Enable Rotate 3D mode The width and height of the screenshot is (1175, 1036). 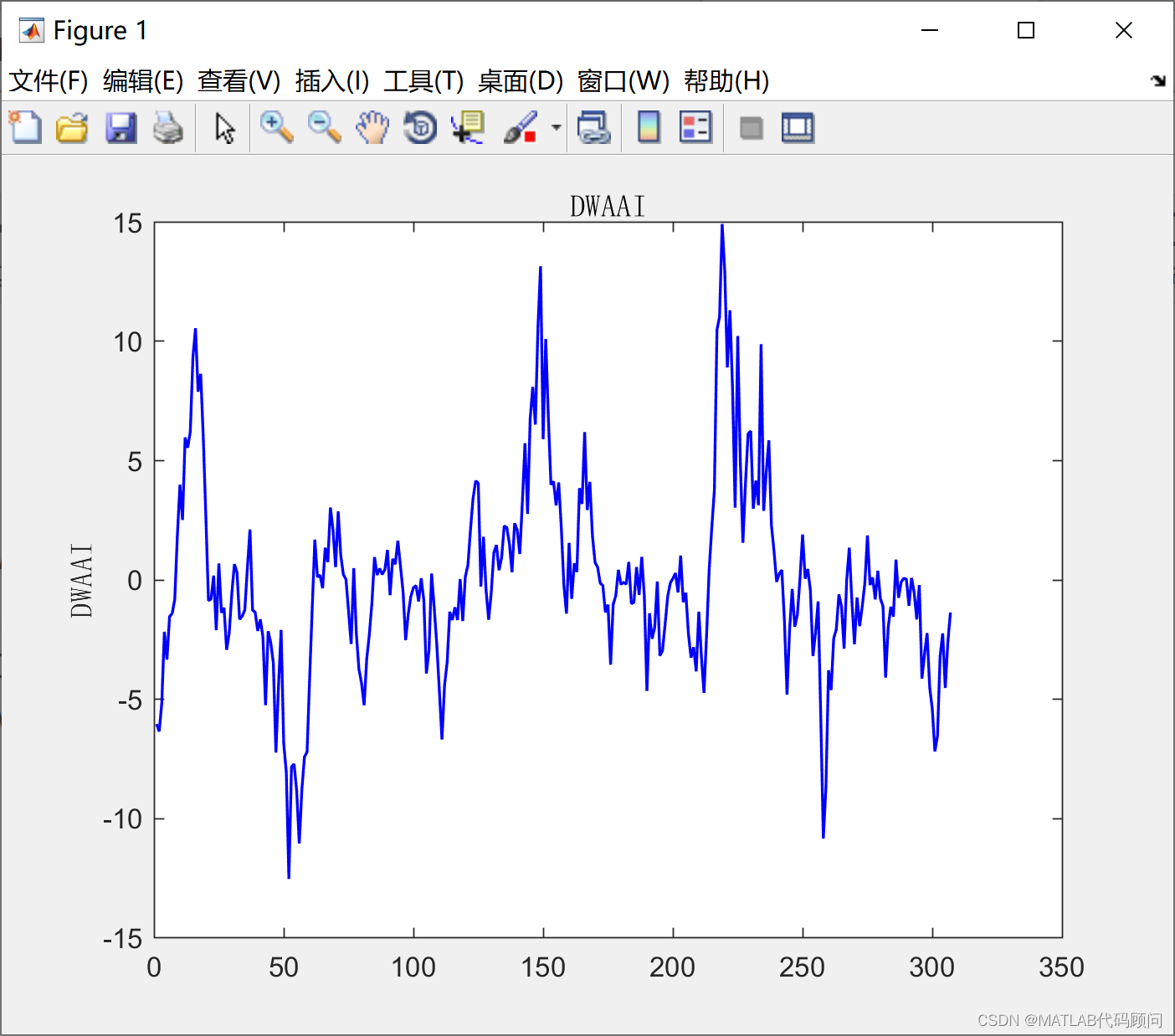(x=420, y=127)
